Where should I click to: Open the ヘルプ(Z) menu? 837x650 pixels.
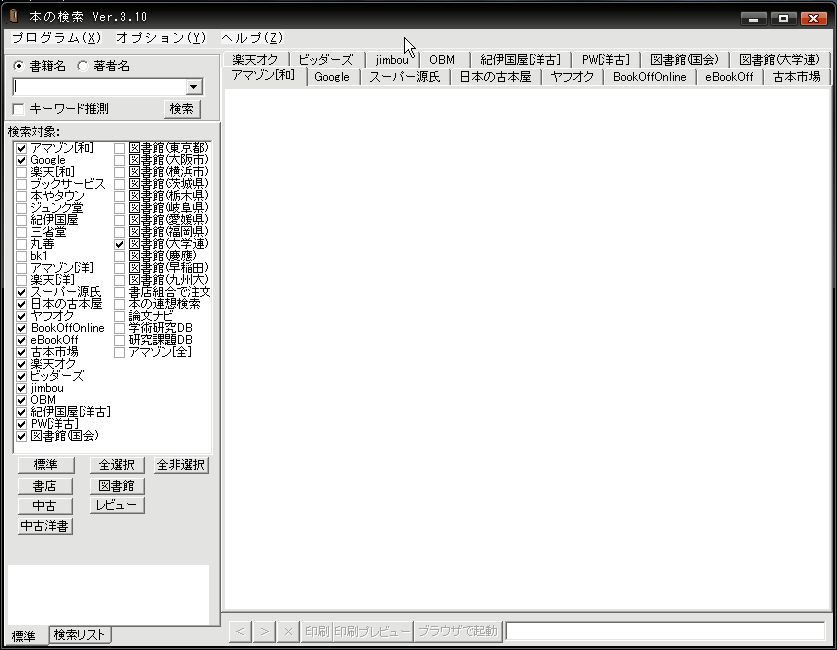pyautogui.click(x=252, y=38)
